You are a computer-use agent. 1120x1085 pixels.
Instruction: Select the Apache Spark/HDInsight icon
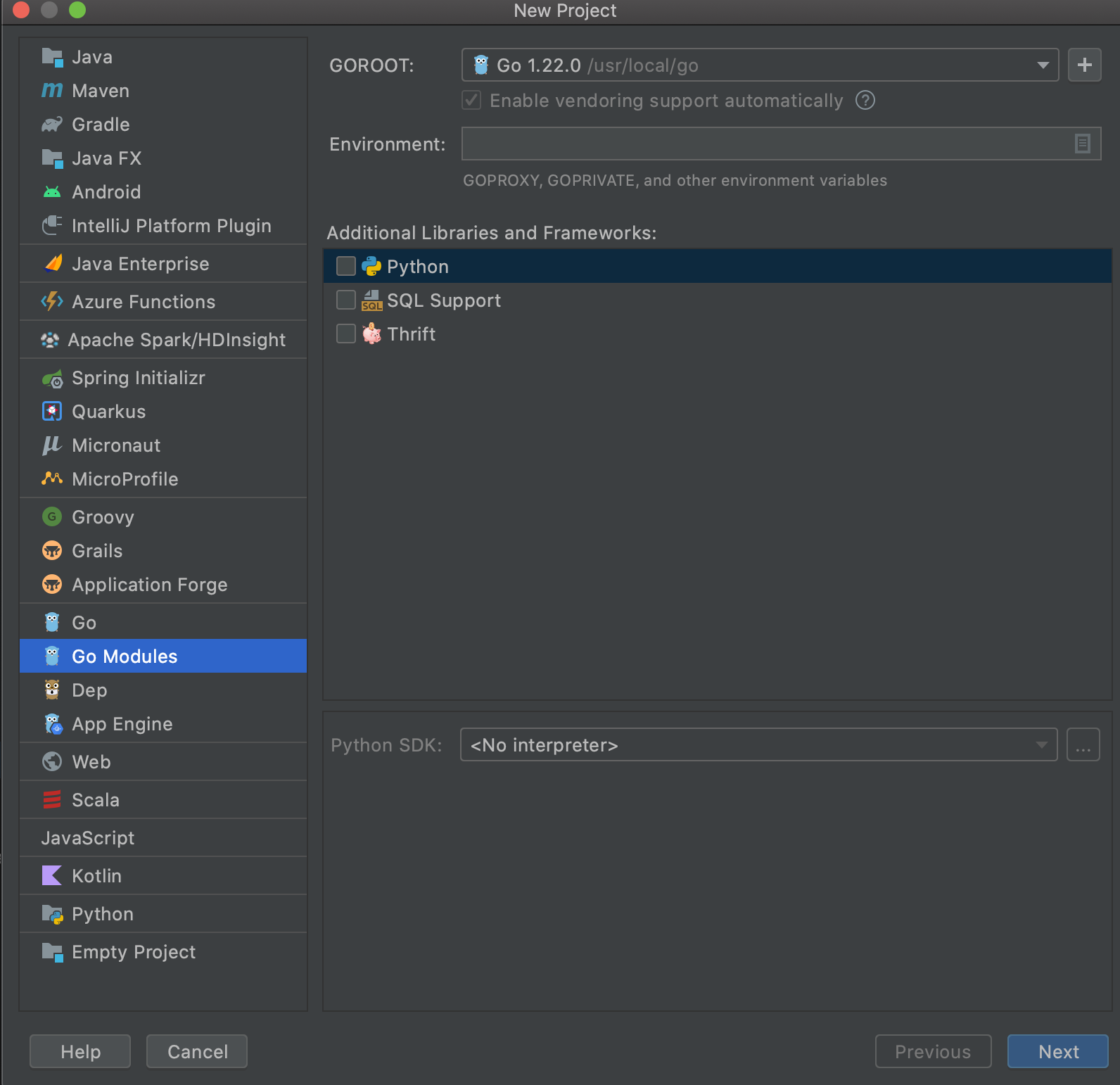(50, 340)
